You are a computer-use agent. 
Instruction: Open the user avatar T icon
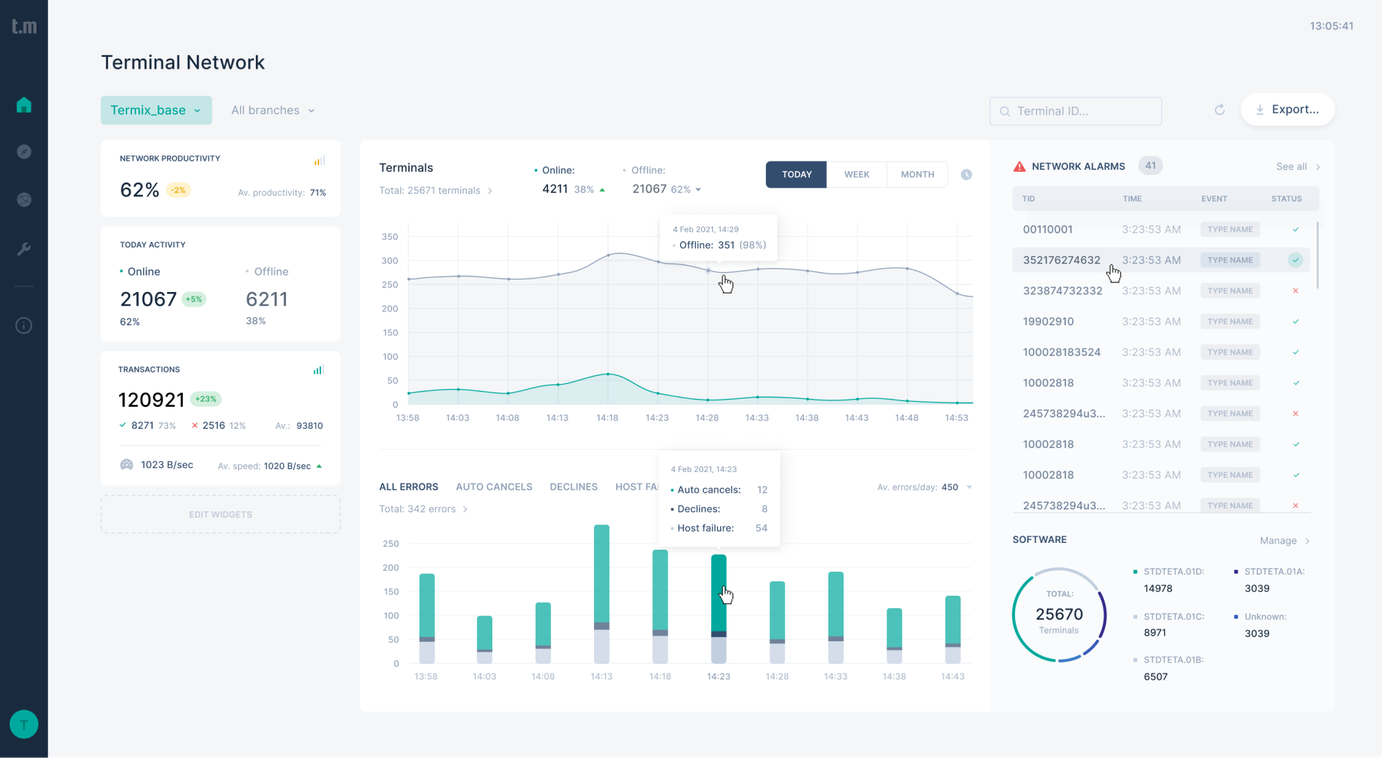click(24, 724)
